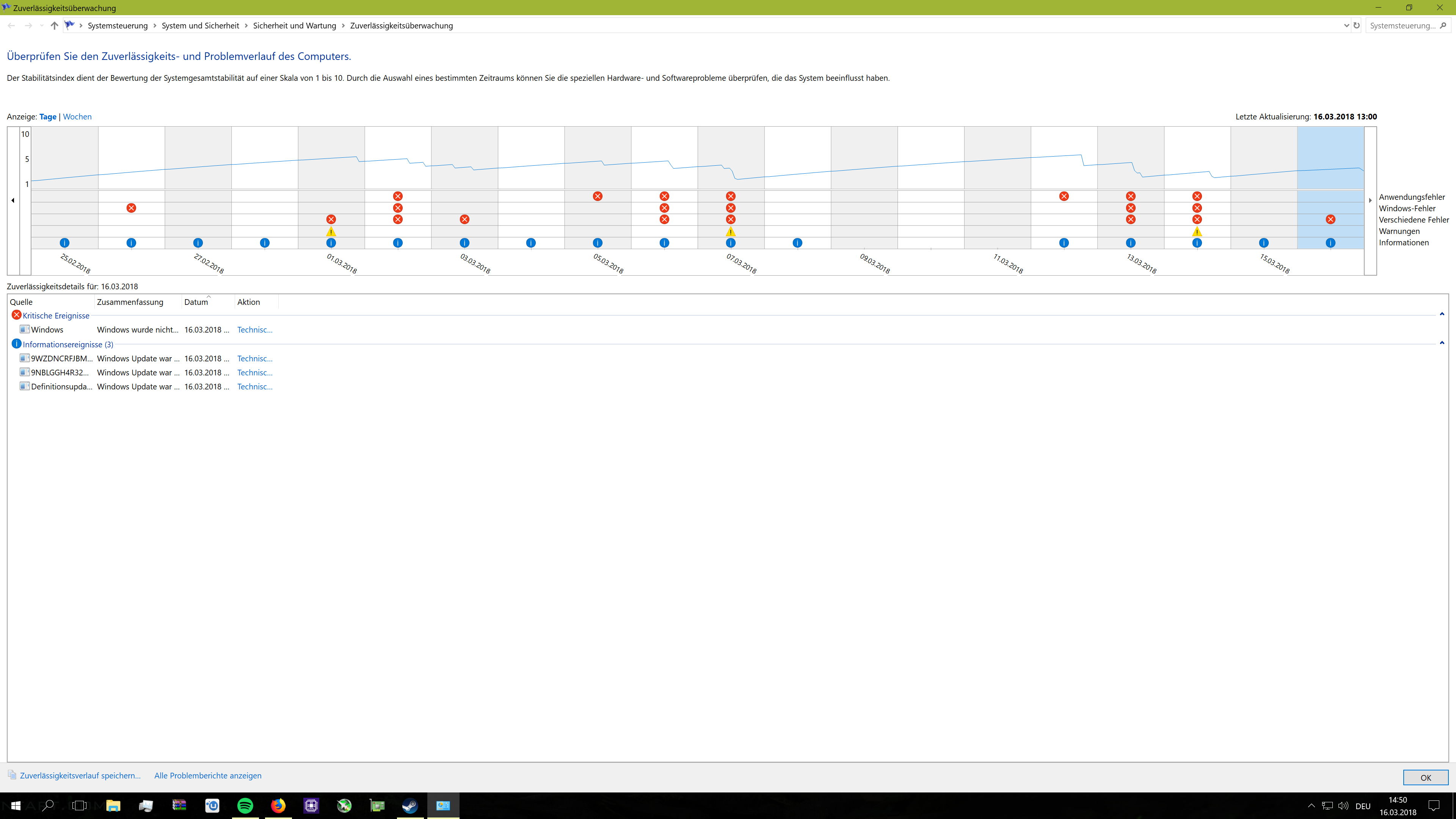
Task: Click the Systemsteuerung search field
Action: [1402, 25]
